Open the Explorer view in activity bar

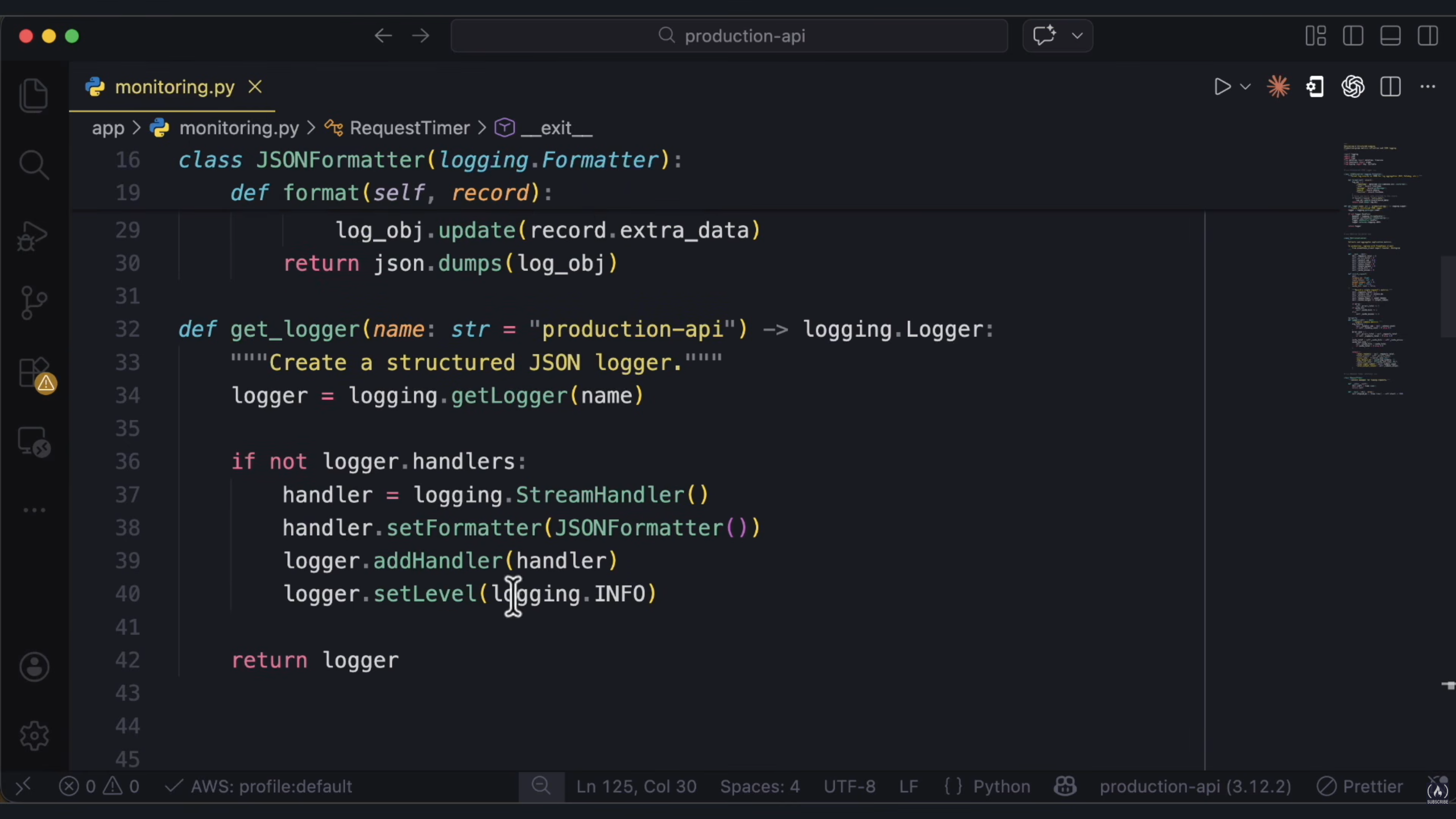[x=34, y=94]
